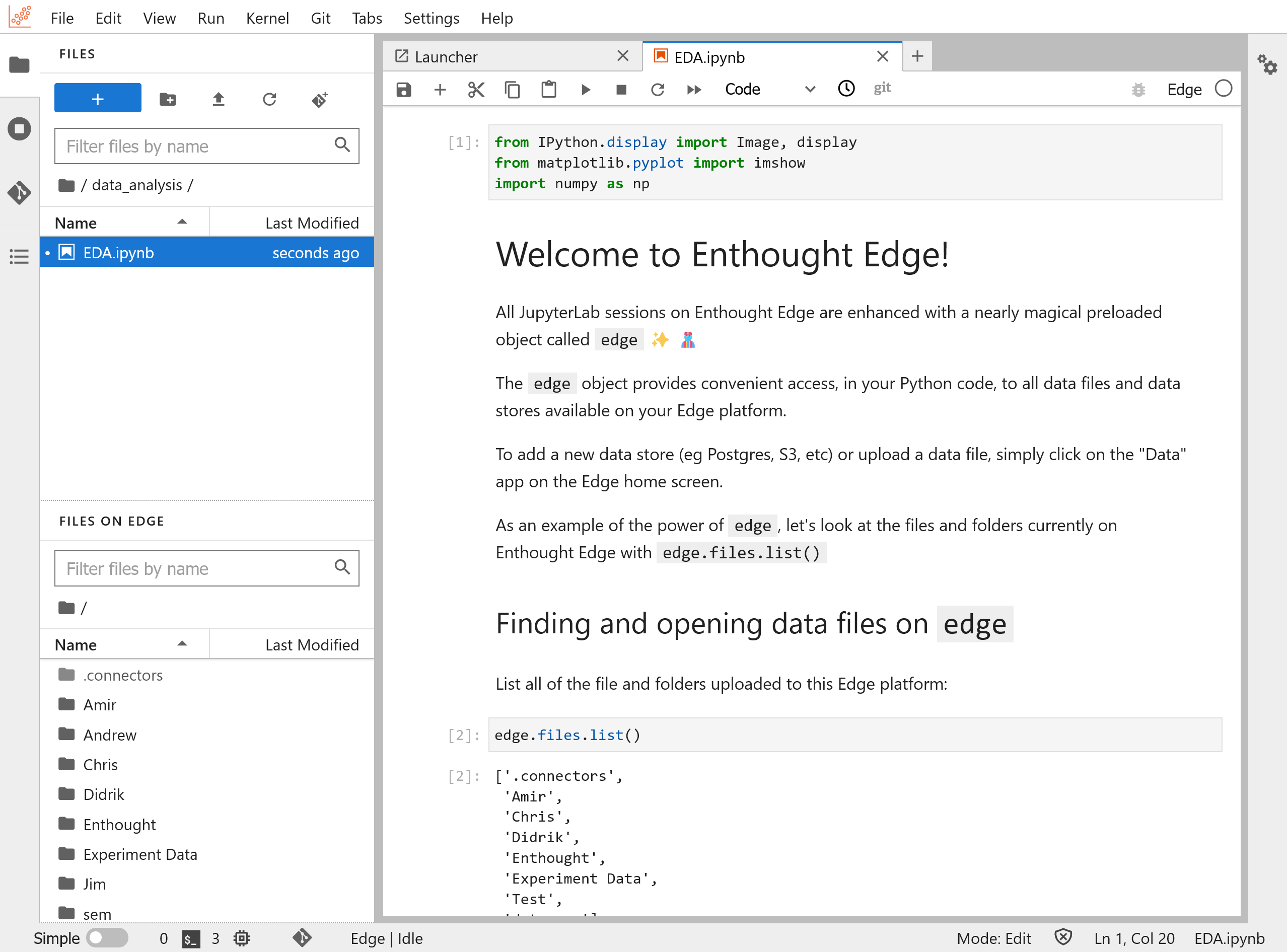Open the cell type Code dropdown
Image resolution: width=1287 pixels, height=952 pixels.
point(769,89)
